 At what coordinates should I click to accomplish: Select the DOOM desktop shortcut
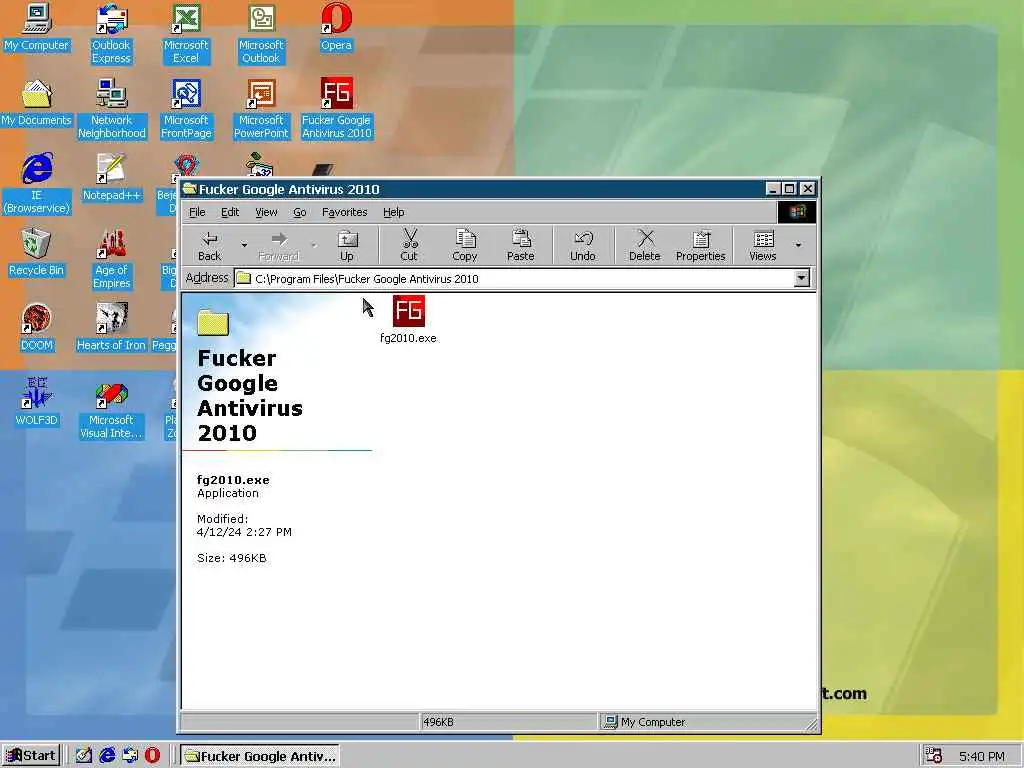tap(37, 328)
